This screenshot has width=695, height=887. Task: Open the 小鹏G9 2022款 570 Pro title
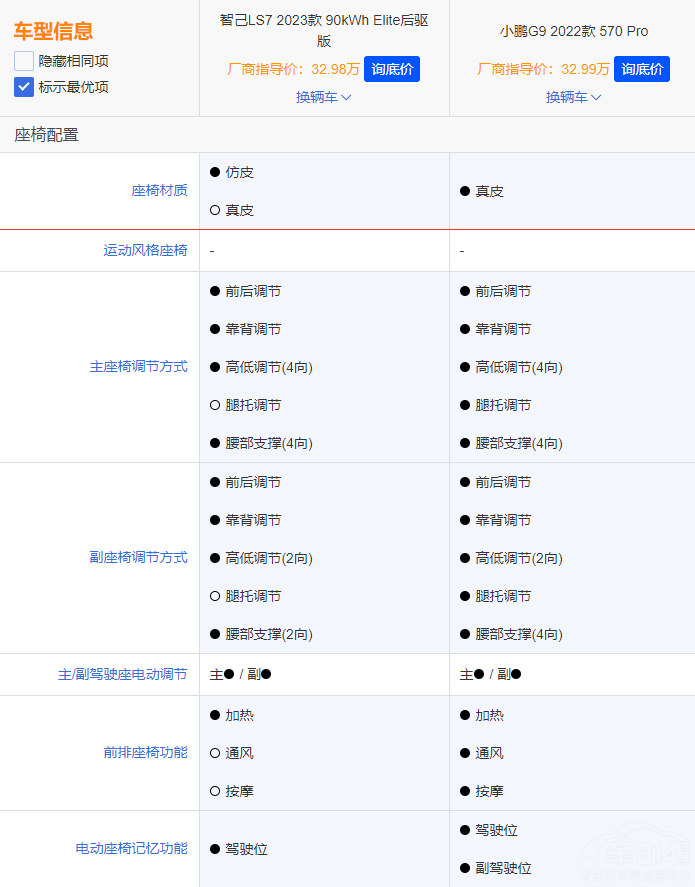point(574,31)
